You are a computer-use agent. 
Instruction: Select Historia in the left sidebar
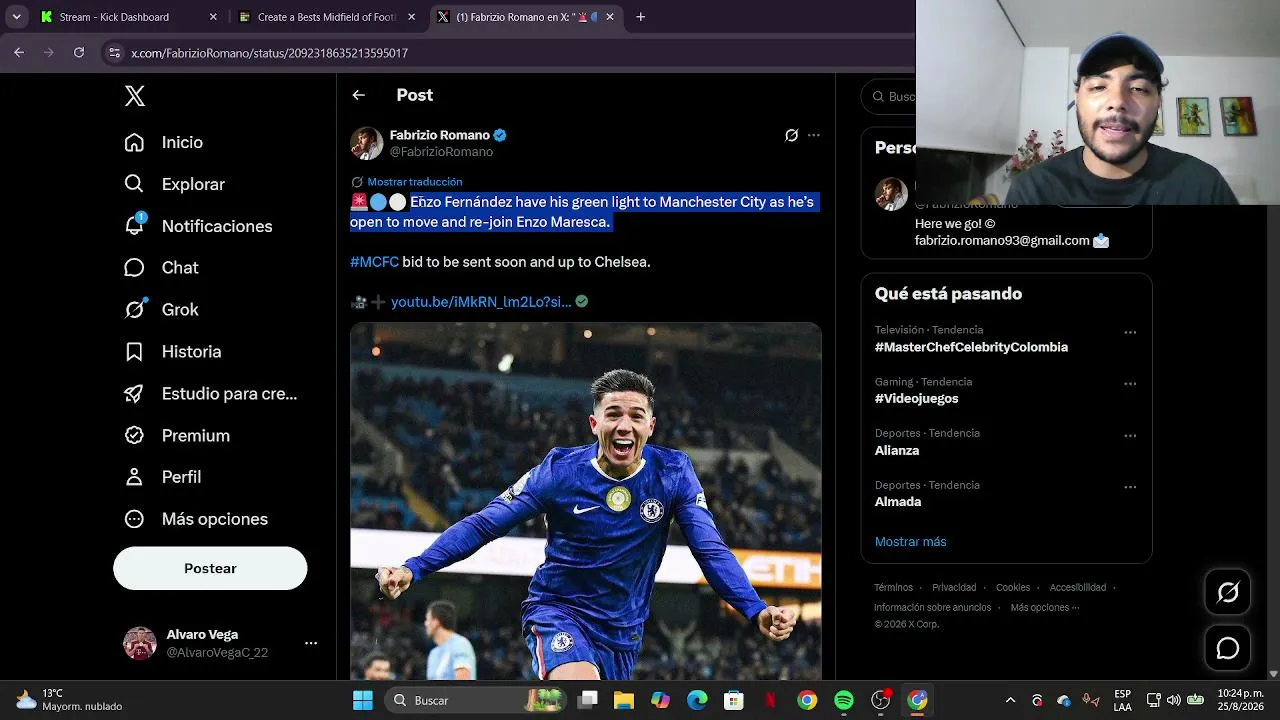click(172, 352)
